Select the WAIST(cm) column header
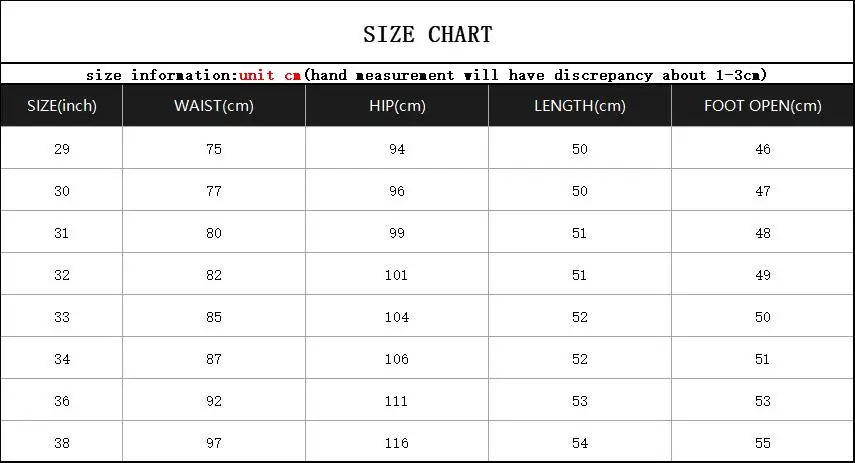 tap(214, 106)
